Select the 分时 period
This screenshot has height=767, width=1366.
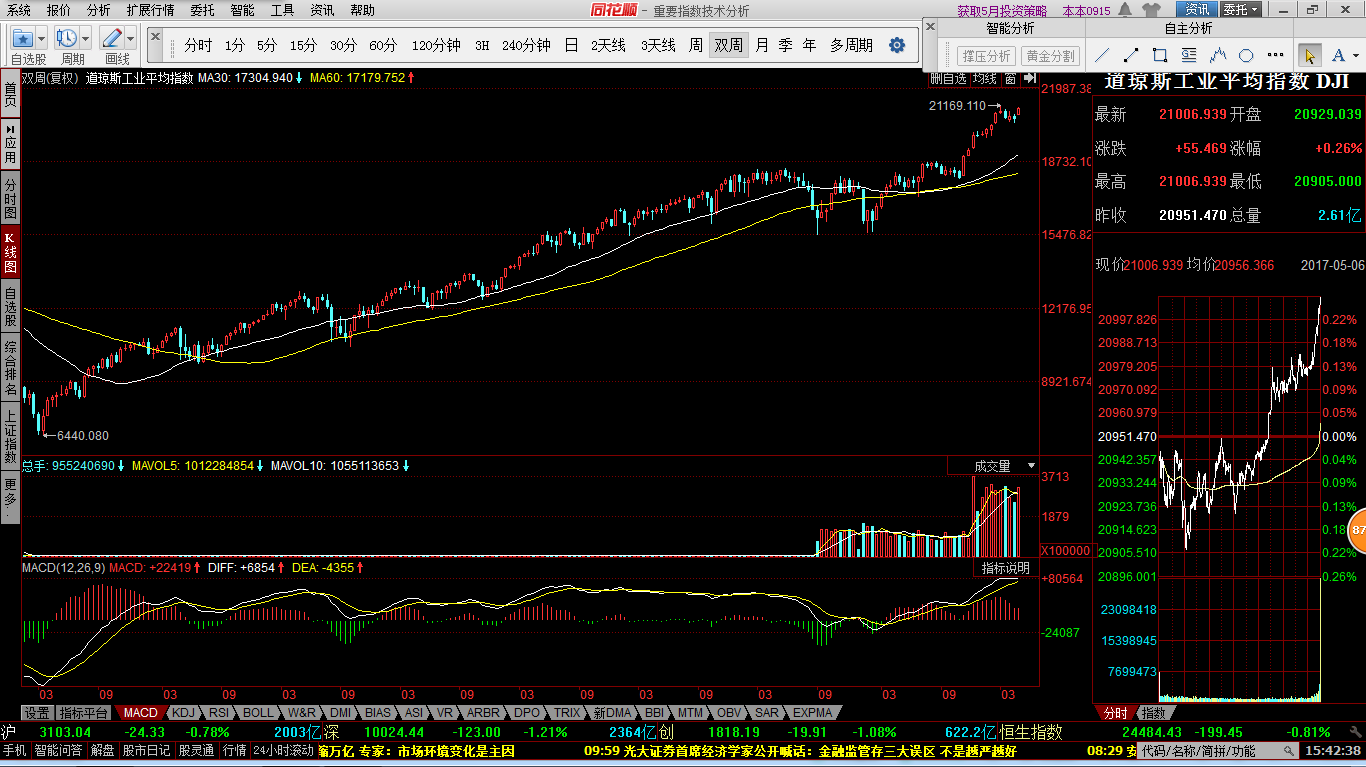point(198,45)
